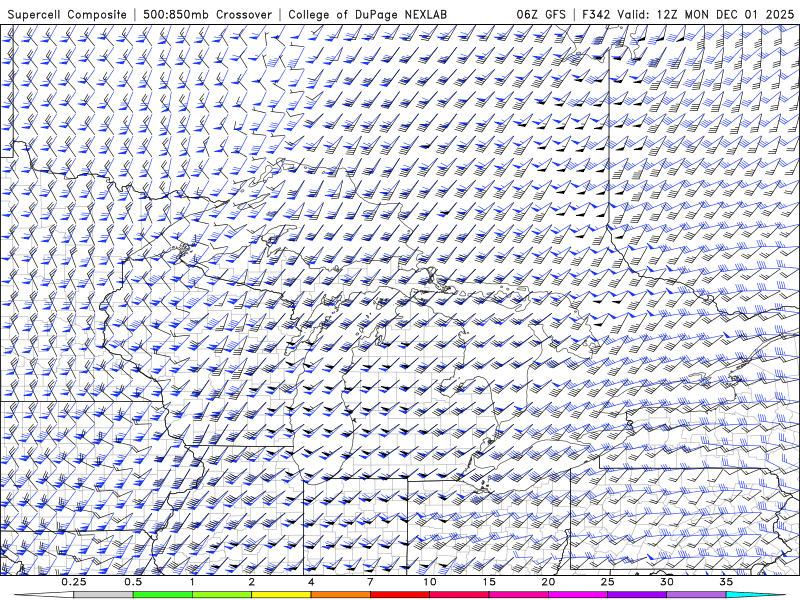
Task: Click the colorbar label reading 1
Action: tap(192, 582)
